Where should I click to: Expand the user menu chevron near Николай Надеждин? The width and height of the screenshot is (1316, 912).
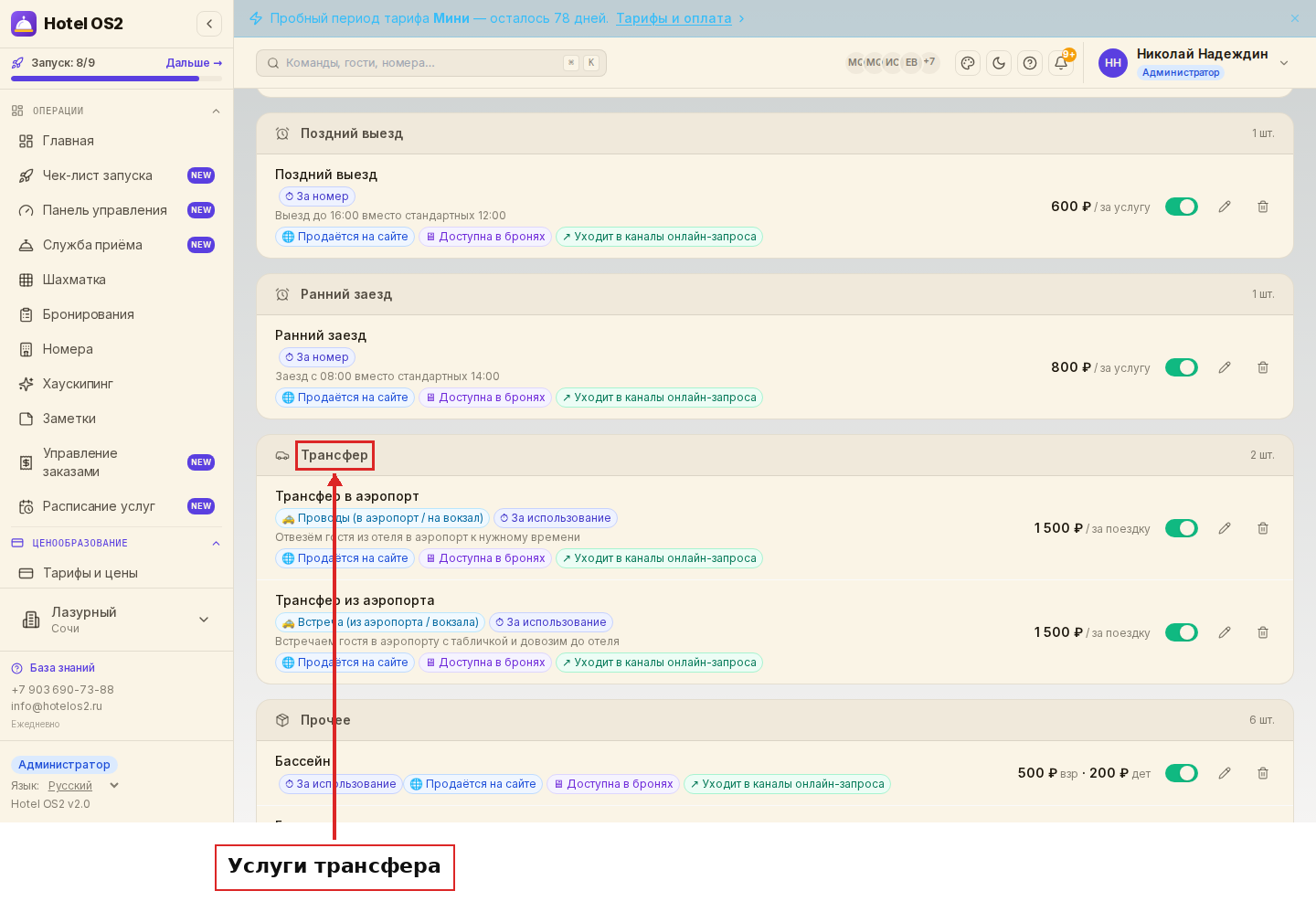coord(1284,63)
